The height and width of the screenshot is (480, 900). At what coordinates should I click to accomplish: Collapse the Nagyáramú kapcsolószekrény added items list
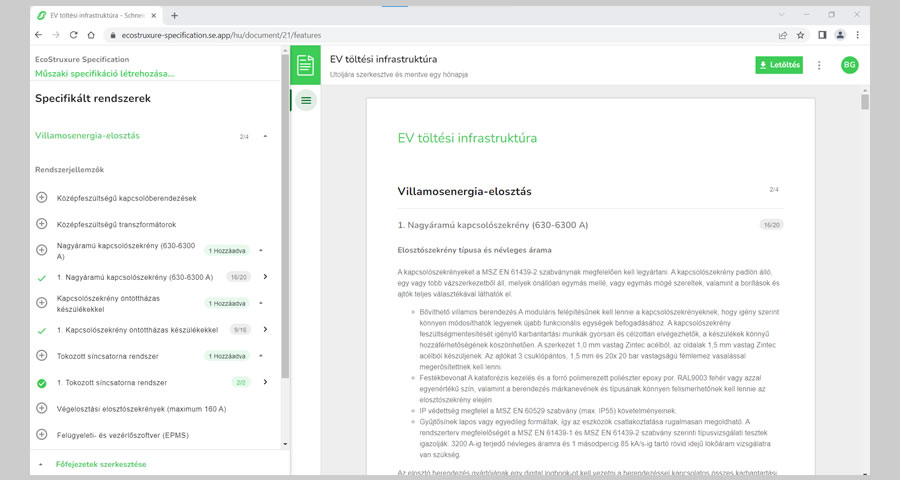point(261,250)
